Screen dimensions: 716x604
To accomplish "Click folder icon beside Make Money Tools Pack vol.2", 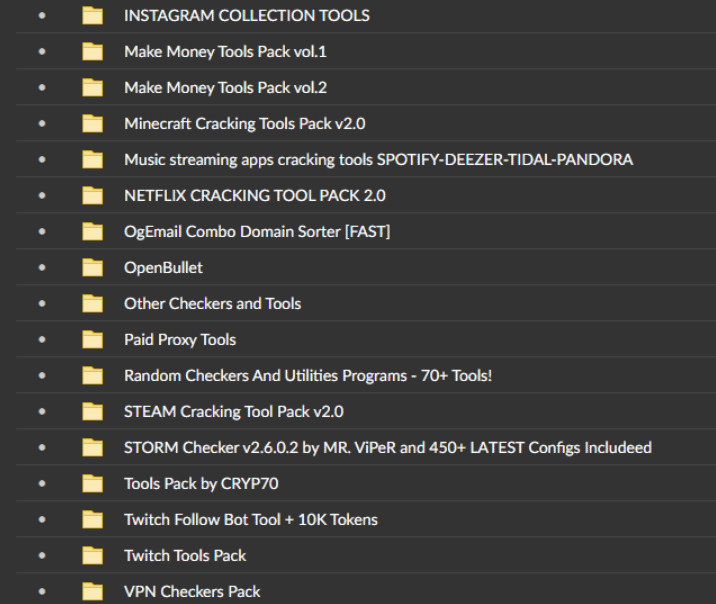I will (92, 88).
